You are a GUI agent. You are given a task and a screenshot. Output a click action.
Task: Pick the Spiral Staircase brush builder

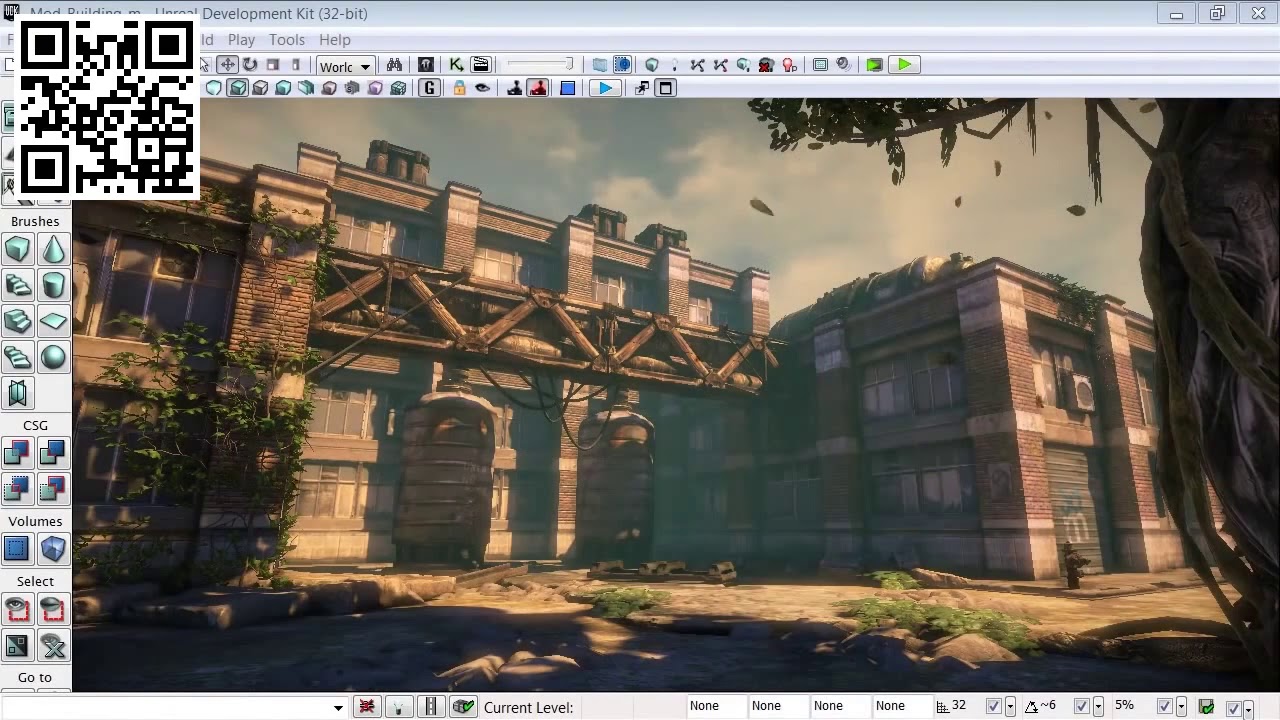(x=18, y=357)
